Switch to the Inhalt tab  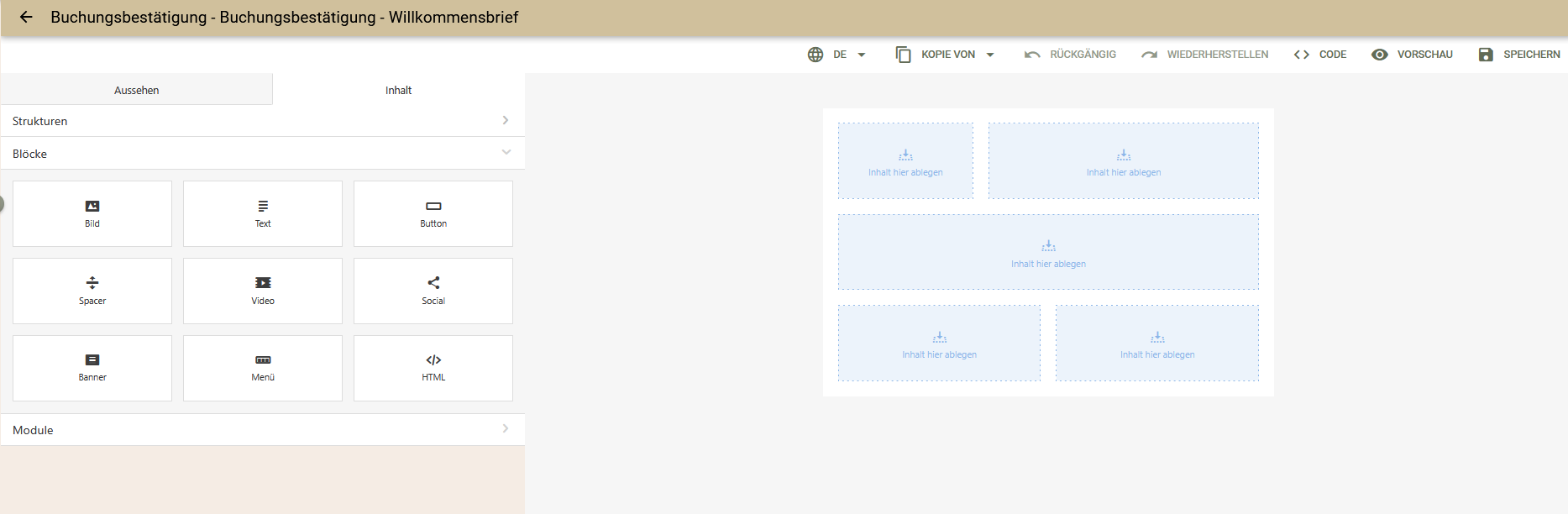(x=399, y=90)
